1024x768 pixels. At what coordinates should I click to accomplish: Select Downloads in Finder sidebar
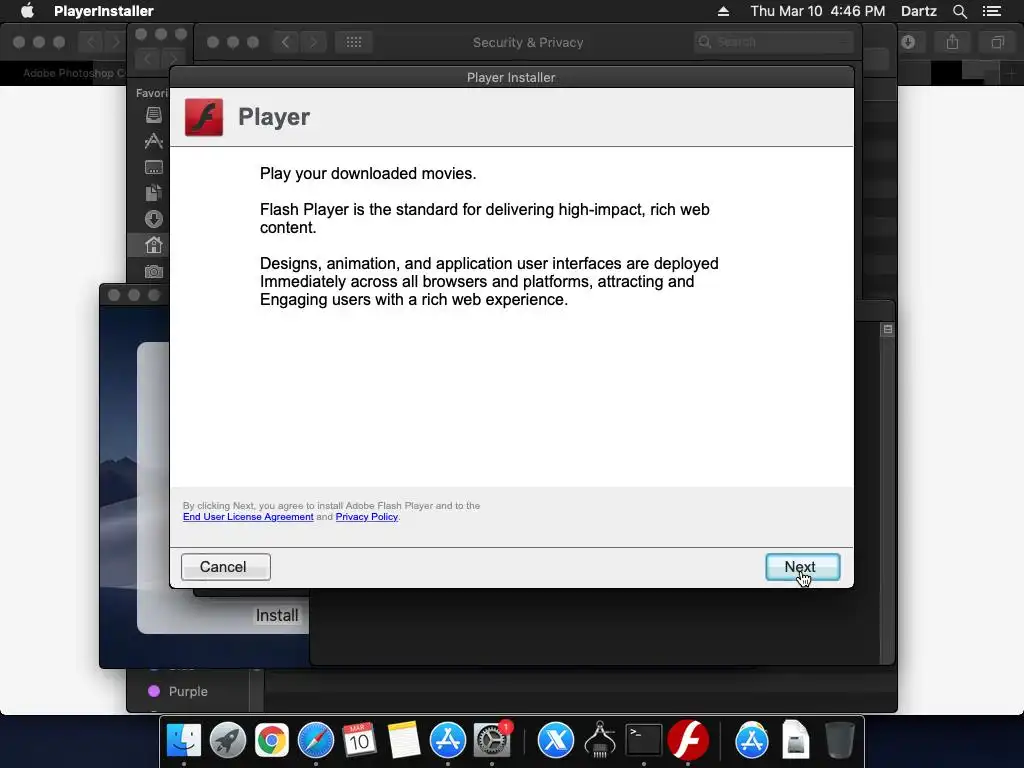[x=153, y=219]
